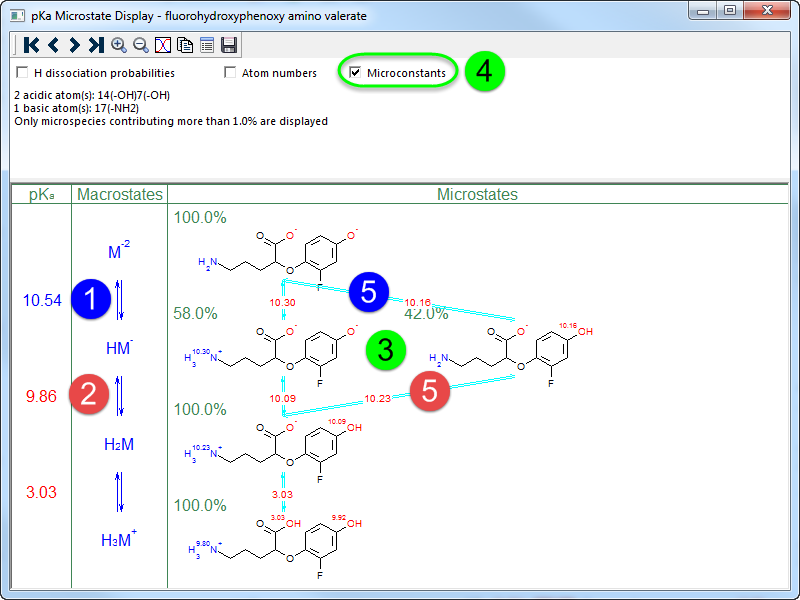Save with the floppy disk icon
The width and height of the screenshot is (800, 600).
(x=229, y=45)
